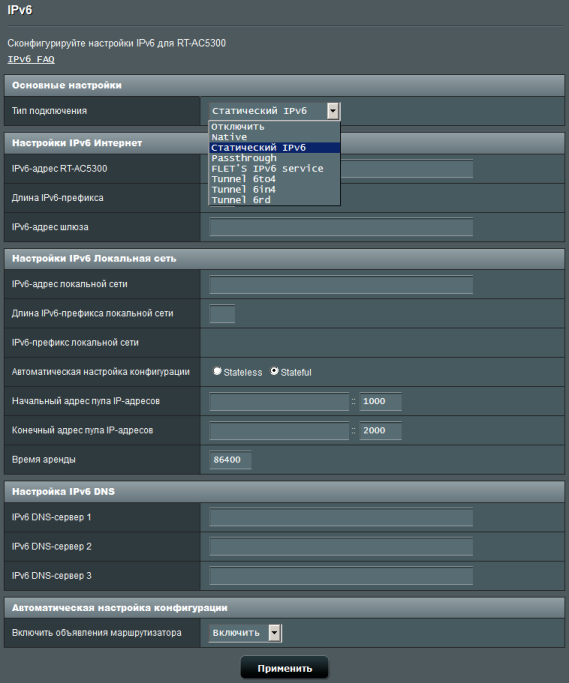
Task: Open the IPv6 FAQ link
Action: click(x=31, y=59)
